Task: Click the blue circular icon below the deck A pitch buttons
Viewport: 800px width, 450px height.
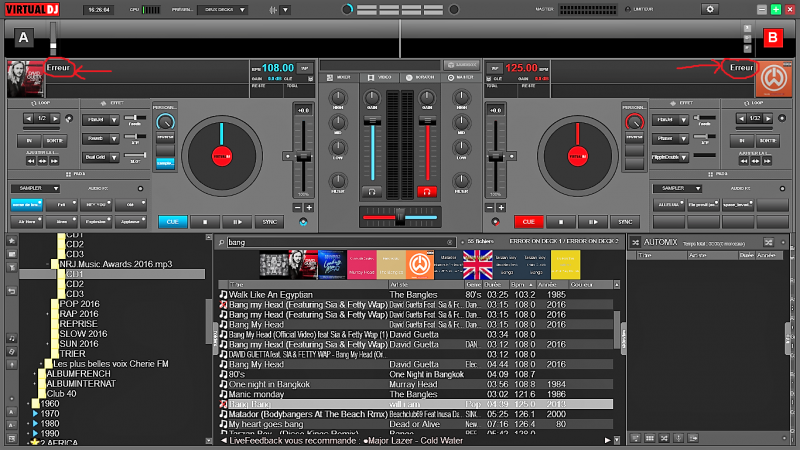Action: (x=303, y=222)
